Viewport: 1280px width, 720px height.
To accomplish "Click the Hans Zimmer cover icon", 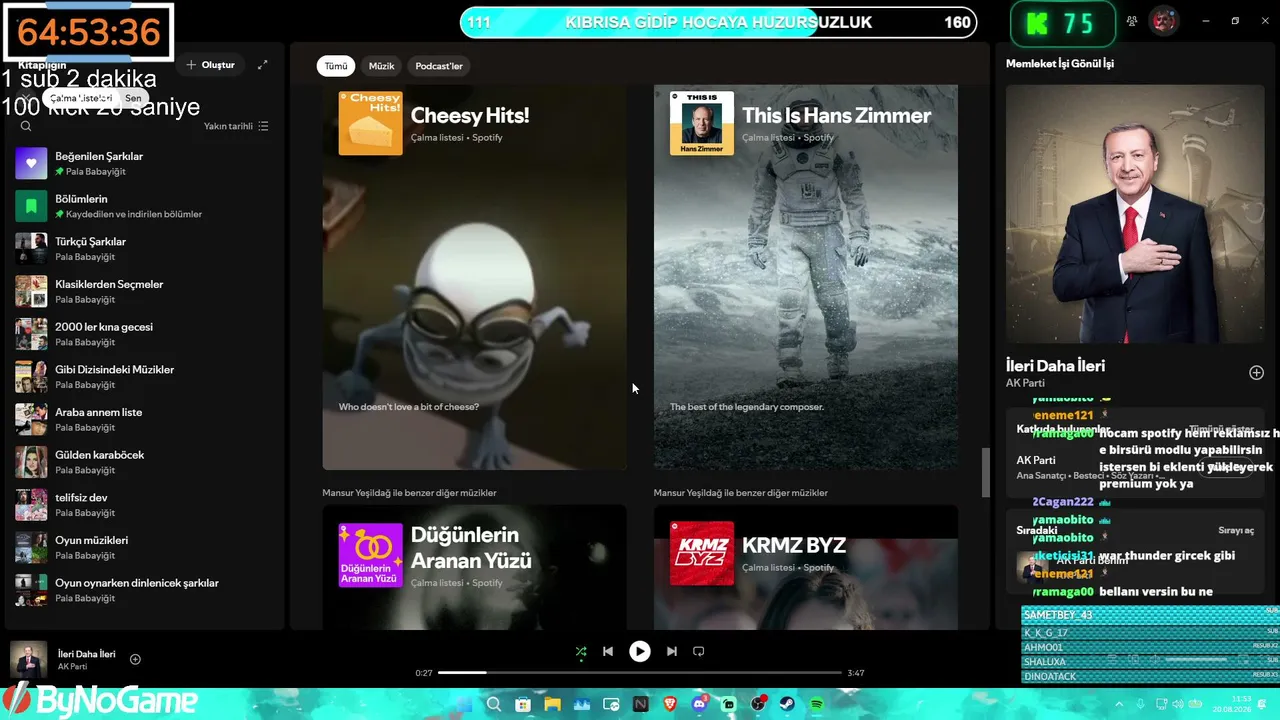I will click(702, 123).
